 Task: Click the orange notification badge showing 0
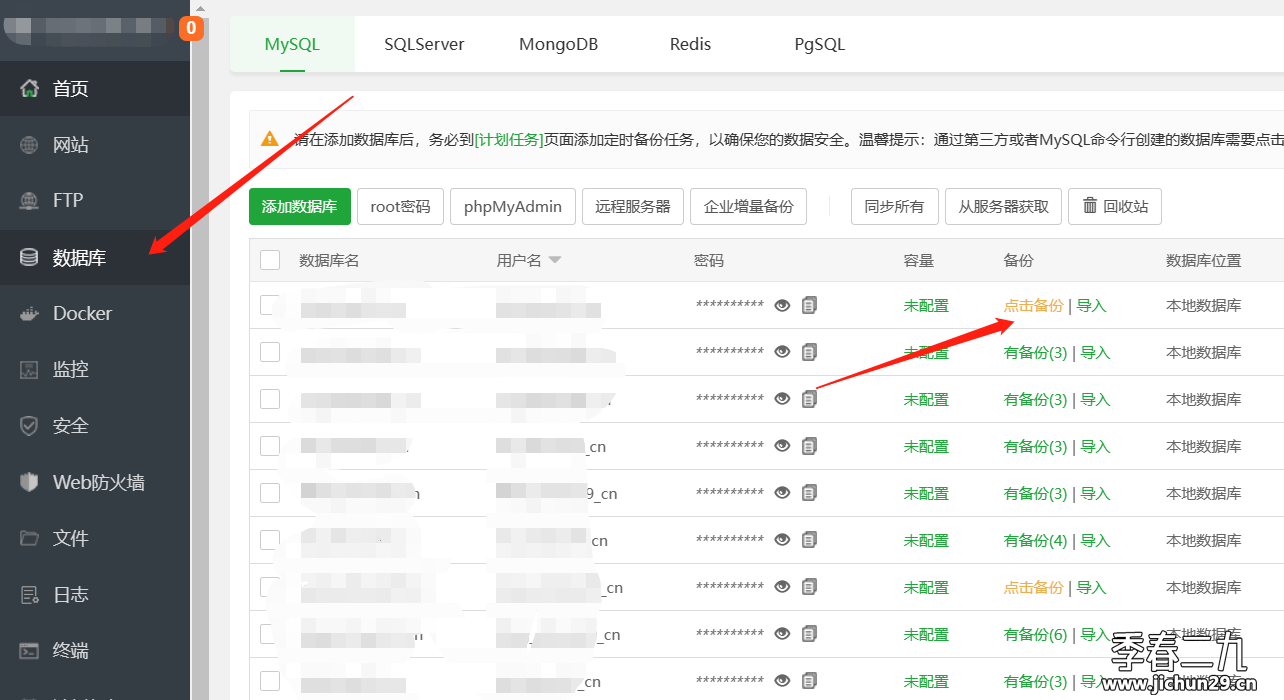[x=191, y=28]
